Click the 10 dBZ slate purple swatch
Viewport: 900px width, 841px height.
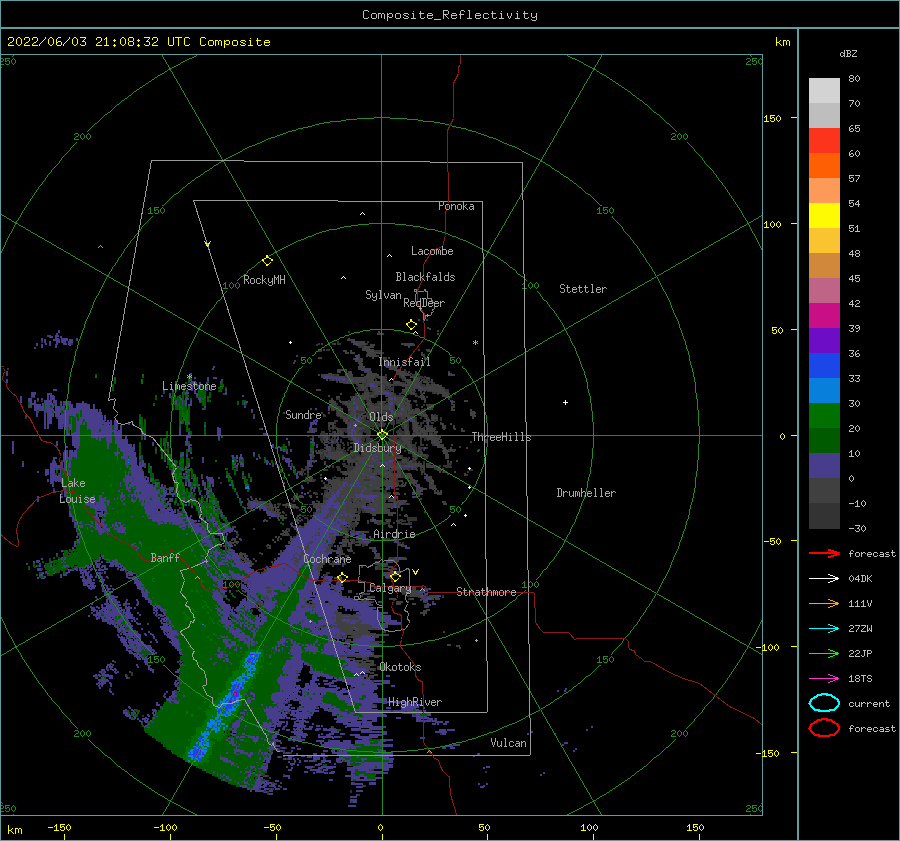tap(824, 465)
